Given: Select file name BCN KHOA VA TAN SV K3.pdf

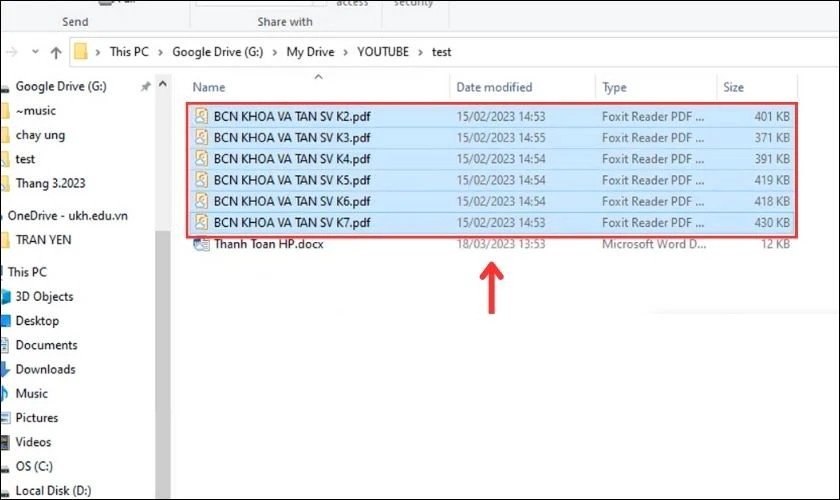Looking at the screenshot, I should point(292,138).
